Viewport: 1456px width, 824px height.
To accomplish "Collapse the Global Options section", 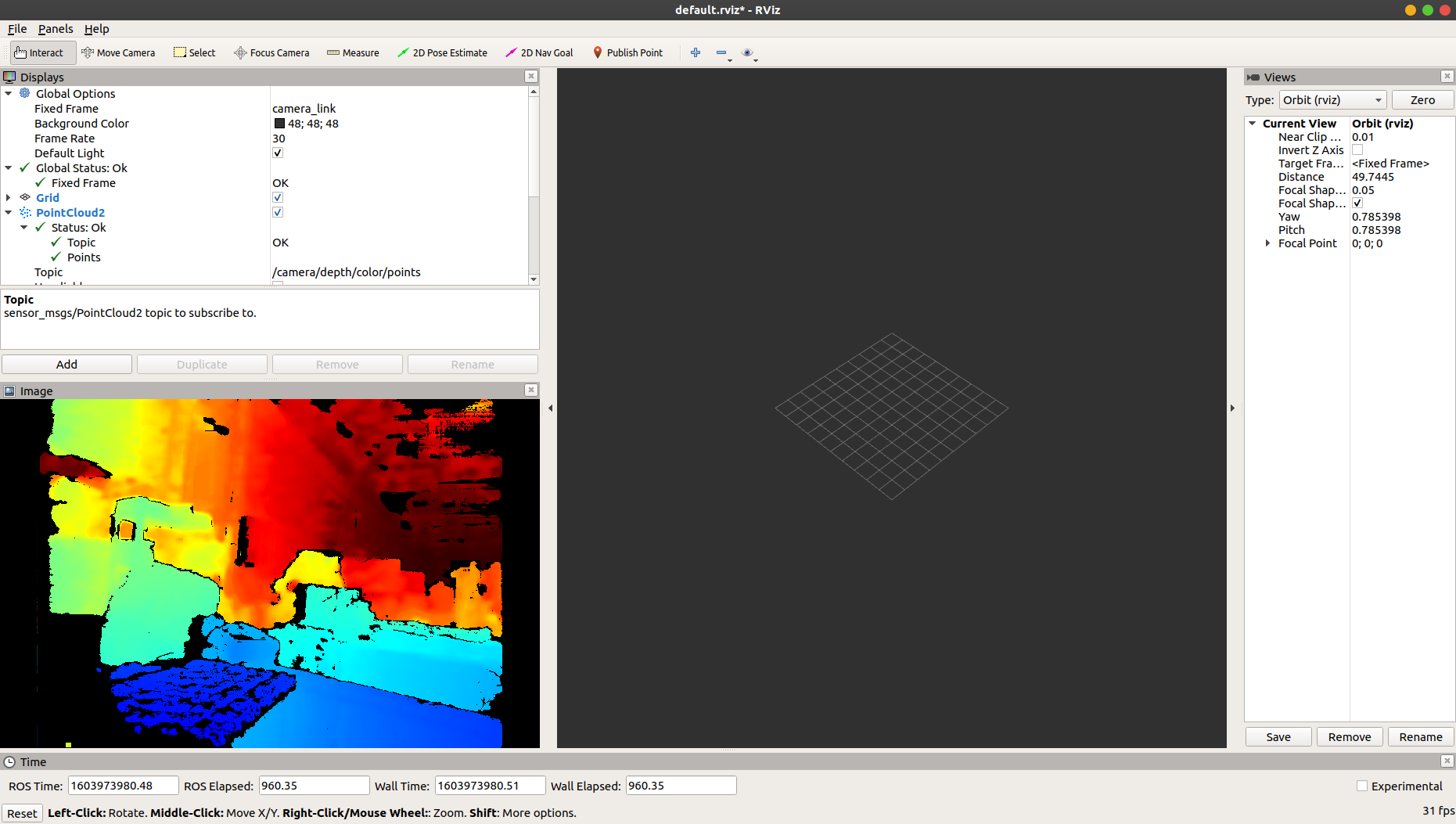I will click(x=9, y=93).
